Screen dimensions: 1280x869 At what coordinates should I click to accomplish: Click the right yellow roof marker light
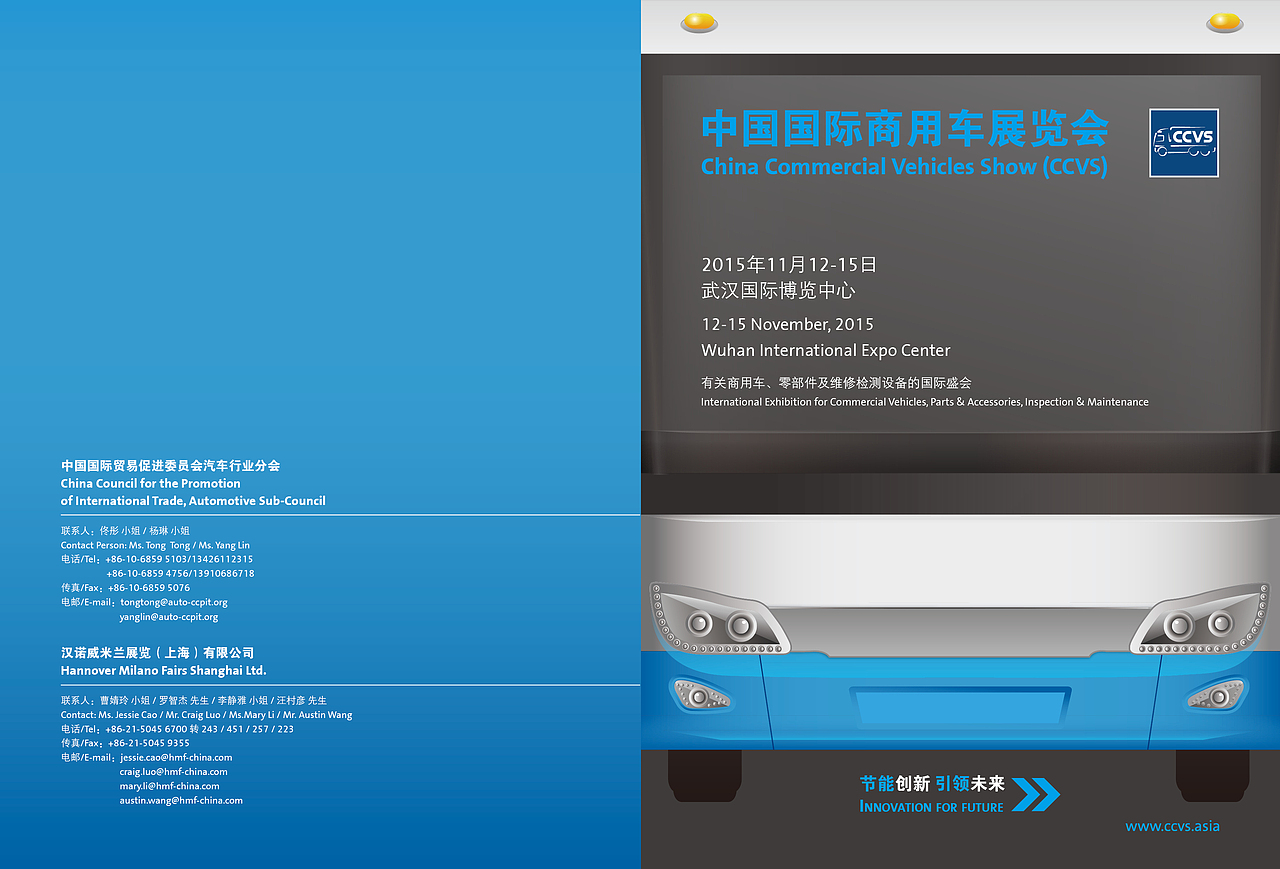point(1225,22)
